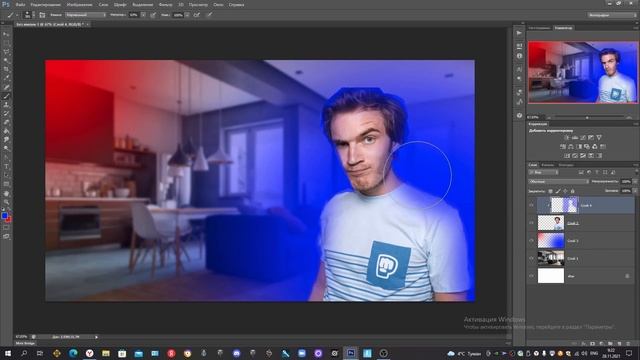640x360 pixels.
Task: Toggle lock image pixels
Action: click(558, 191)
